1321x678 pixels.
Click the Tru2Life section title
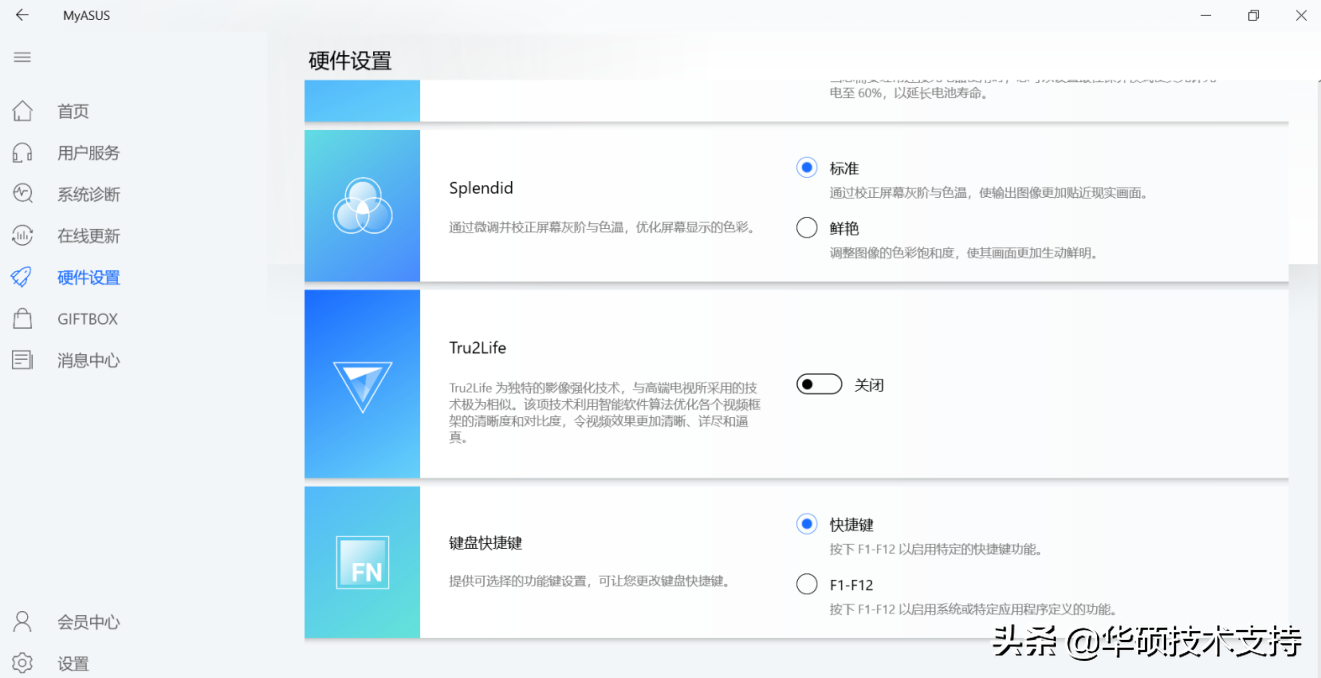tap(478, 348)
